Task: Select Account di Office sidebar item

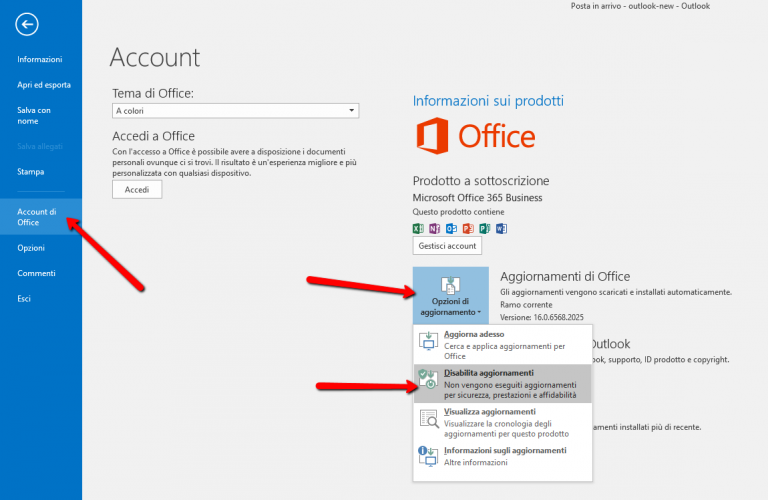Action: pyautogui.click(x=41, y=216)
